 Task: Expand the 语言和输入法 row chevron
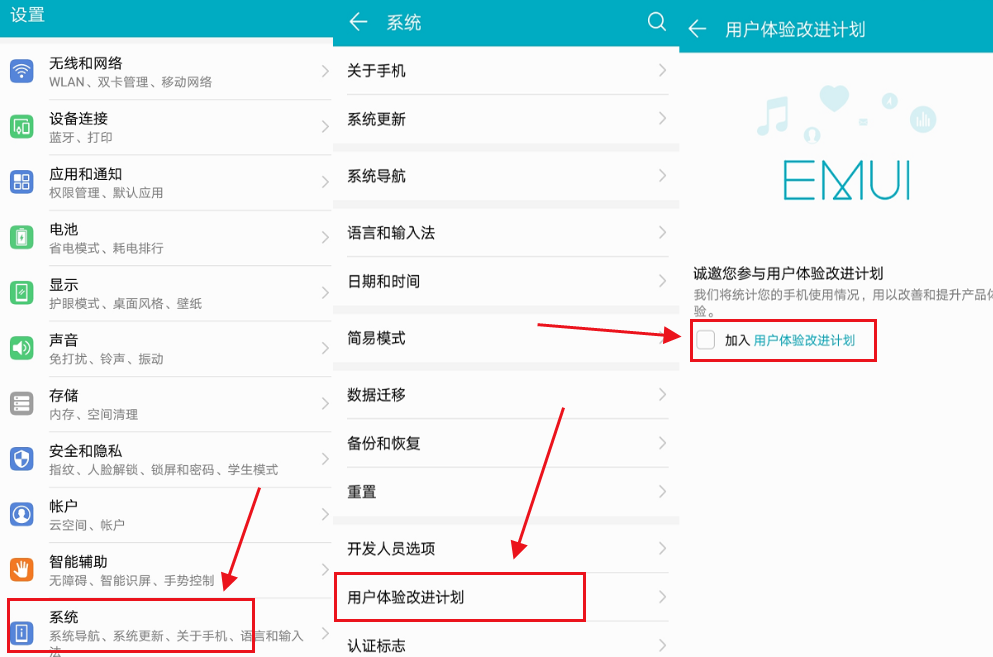pyautogui.click(x=662, y=233)
